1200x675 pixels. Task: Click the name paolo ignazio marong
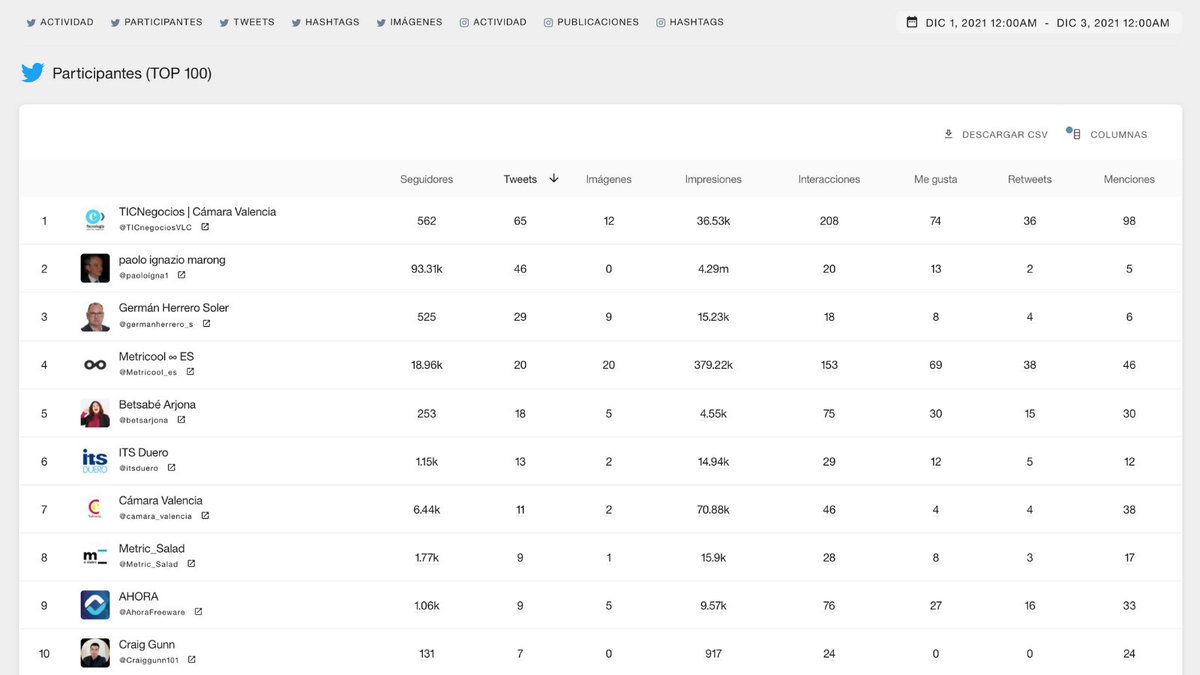click(x=172, y=260)
